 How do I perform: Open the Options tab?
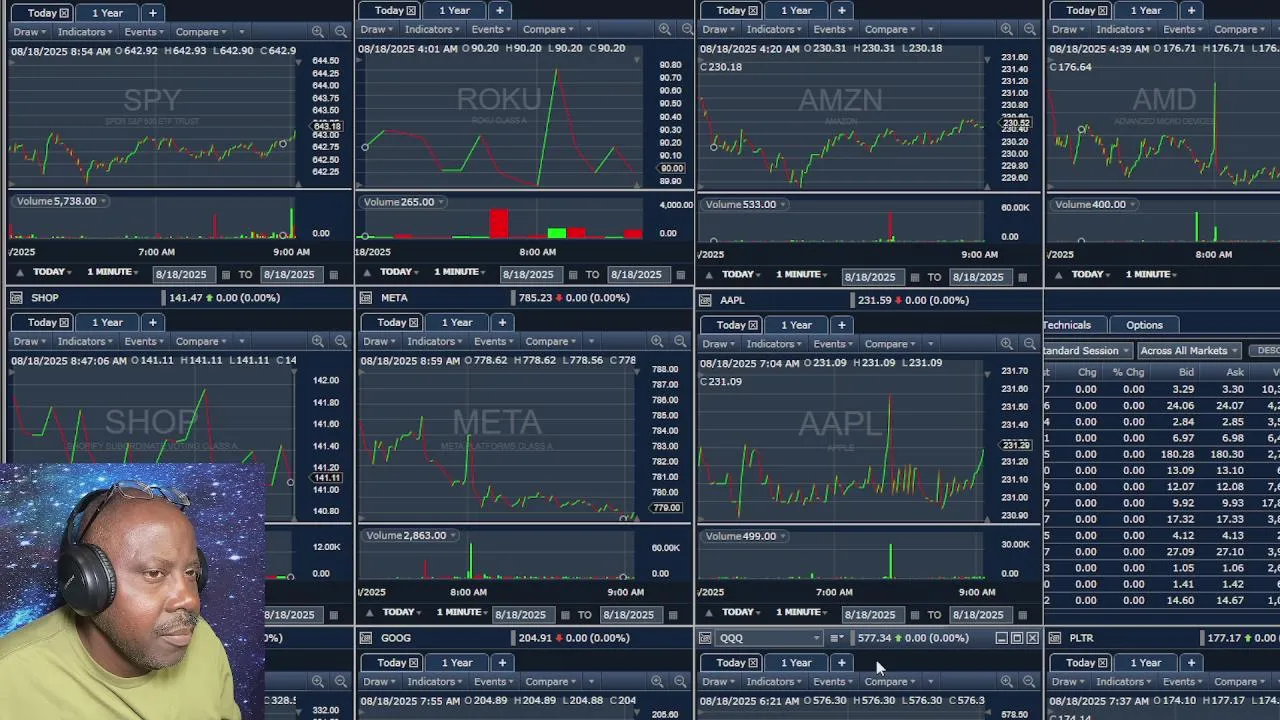click(x=1144, y=325)
